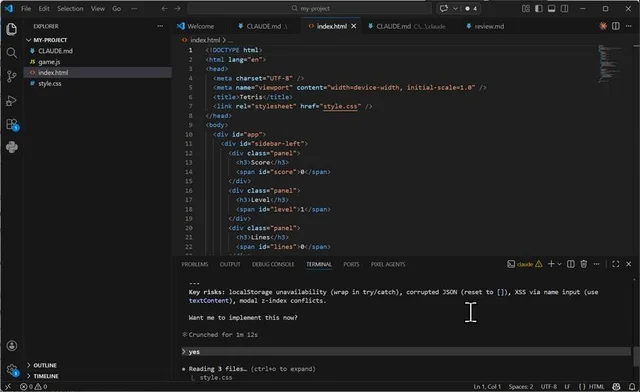Image resolution: width=640 pixels, height=392 pixels.
Task: Open the Selection menu
Action: 70,9
